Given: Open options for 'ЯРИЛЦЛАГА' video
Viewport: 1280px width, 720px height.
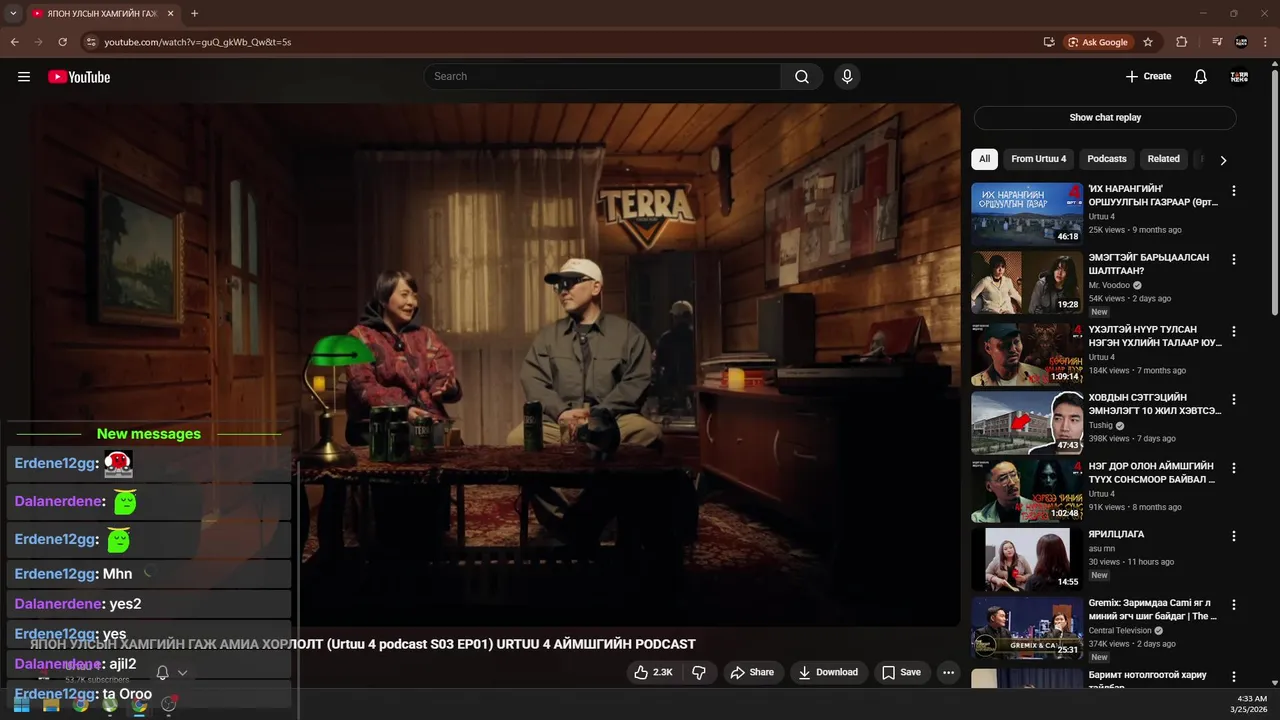Looking at the screenshot, I should (x=1234, y=536).
